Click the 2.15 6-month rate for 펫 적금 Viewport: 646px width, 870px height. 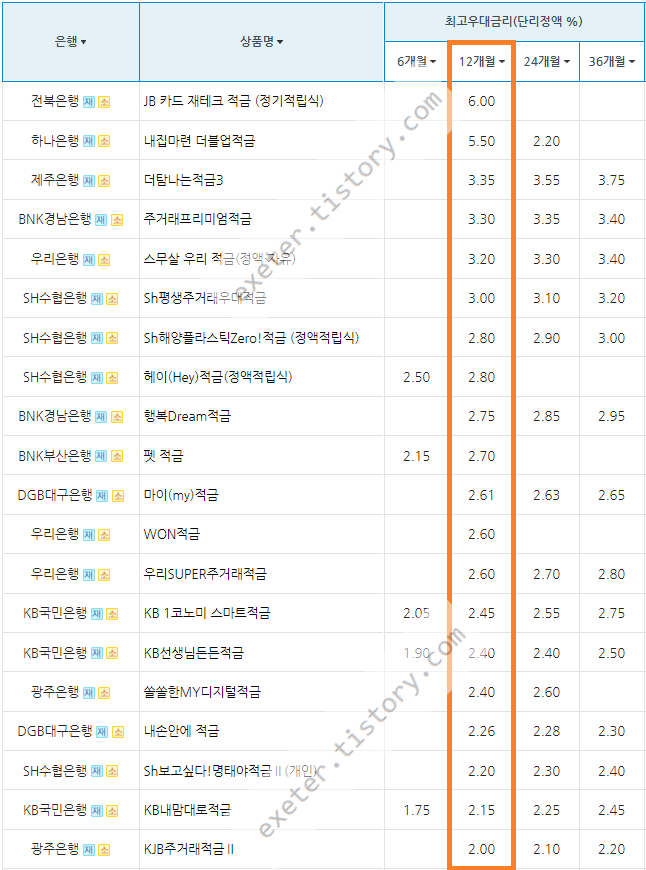416,457
